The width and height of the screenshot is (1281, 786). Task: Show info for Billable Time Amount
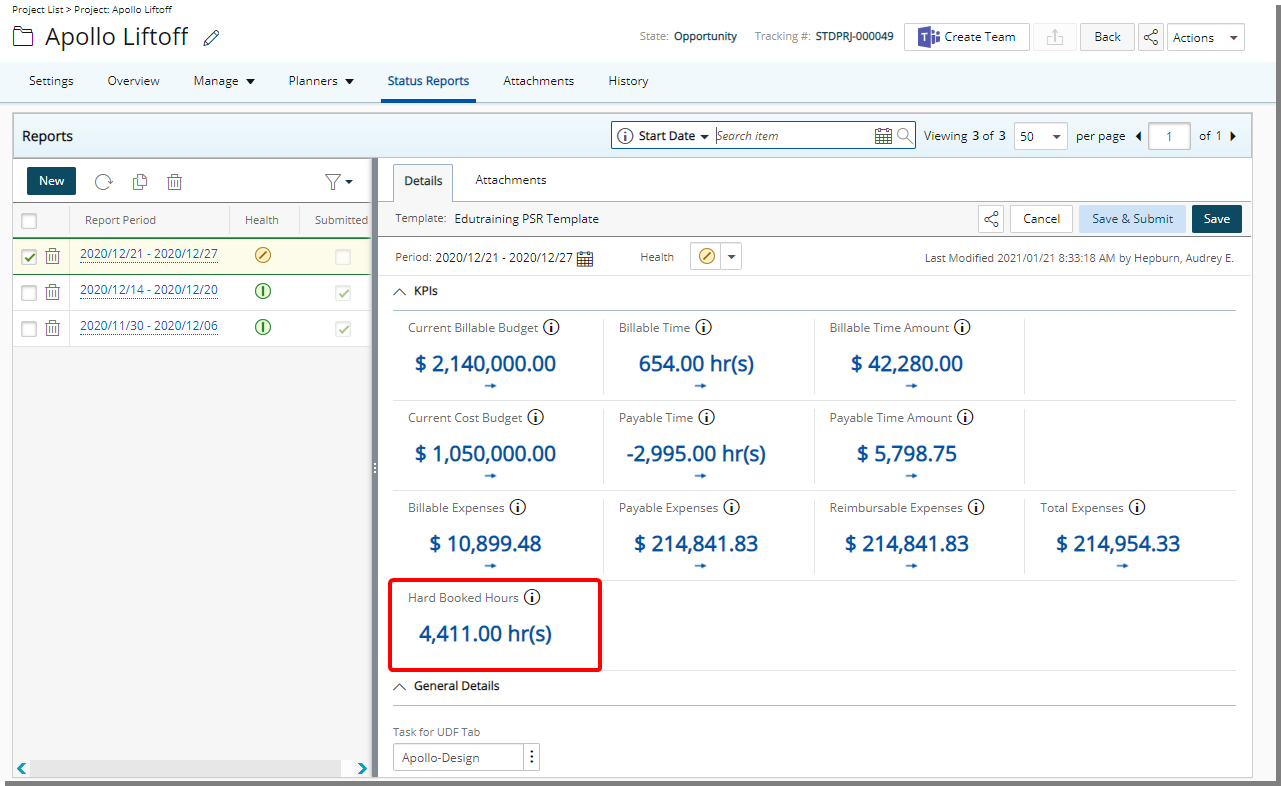963,327
